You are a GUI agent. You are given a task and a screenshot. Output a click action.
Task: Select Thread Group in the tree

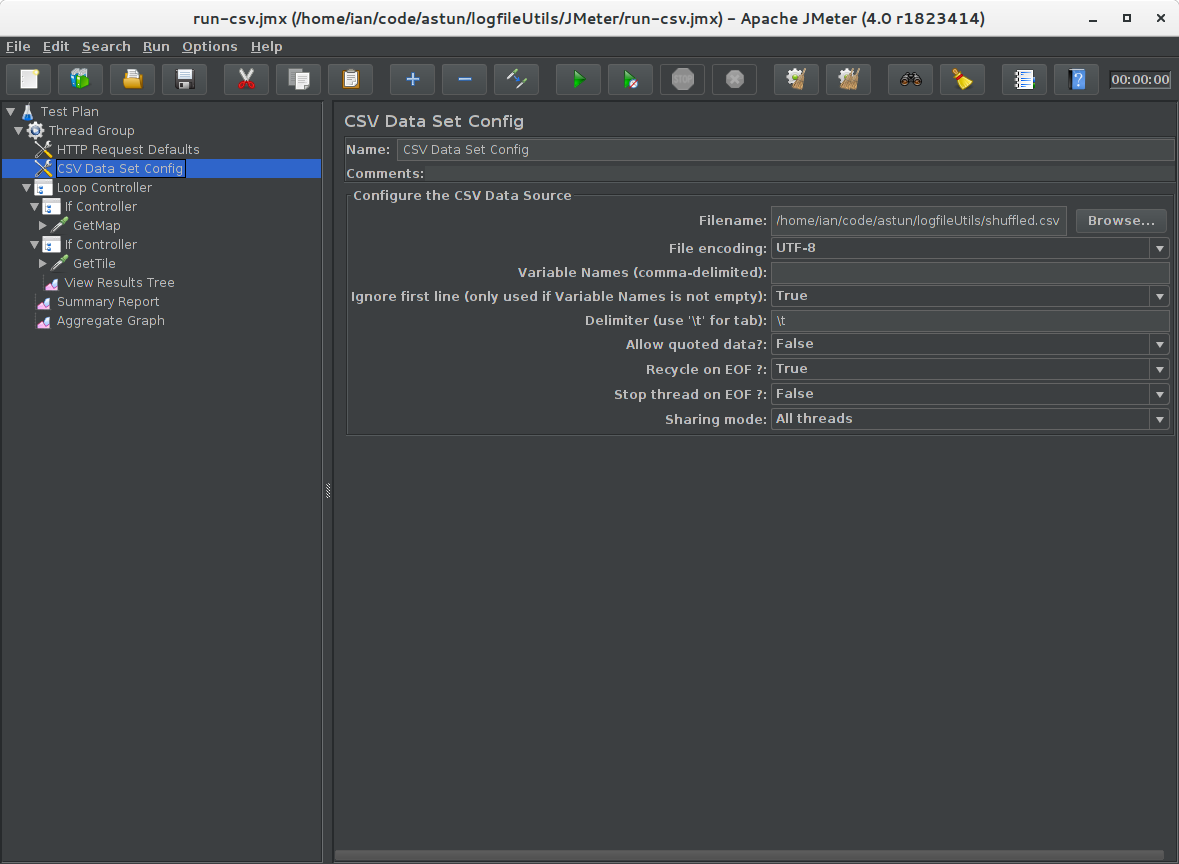coord(91,131)
